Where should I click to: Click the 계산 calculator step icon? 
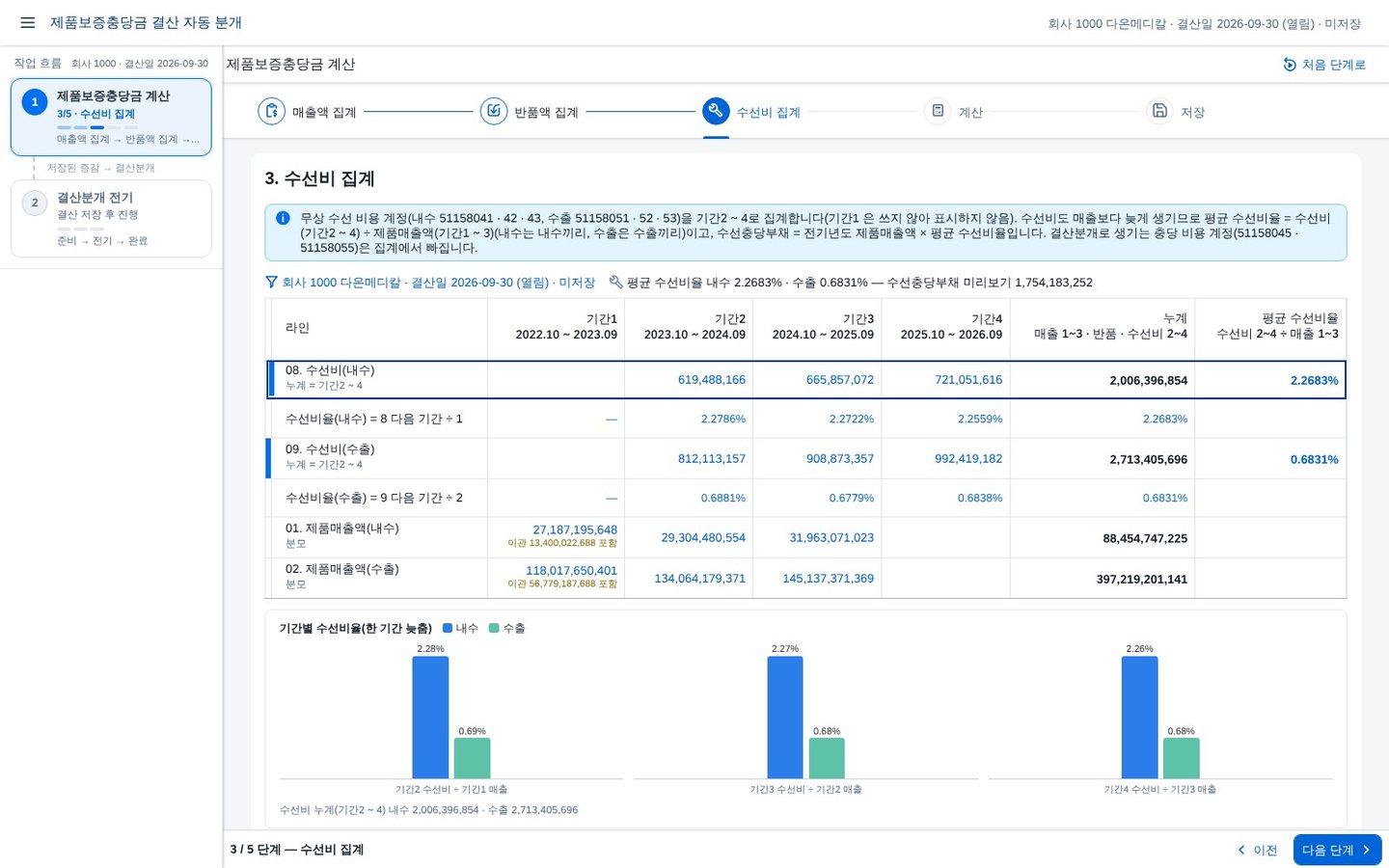[x=938, y=112]
